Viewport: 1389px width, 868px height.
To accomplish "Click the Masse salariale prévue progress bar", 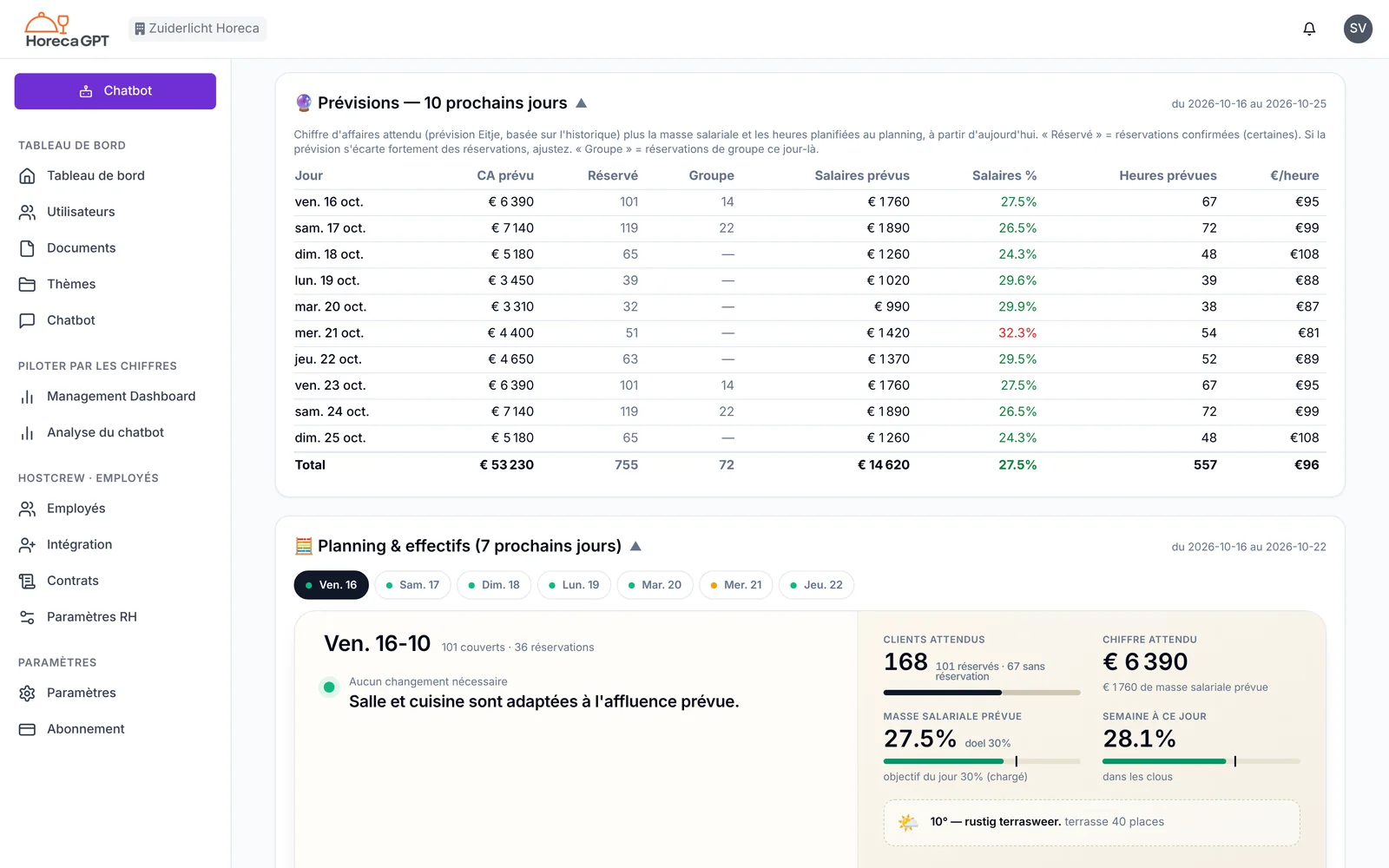I will point(982,761).
